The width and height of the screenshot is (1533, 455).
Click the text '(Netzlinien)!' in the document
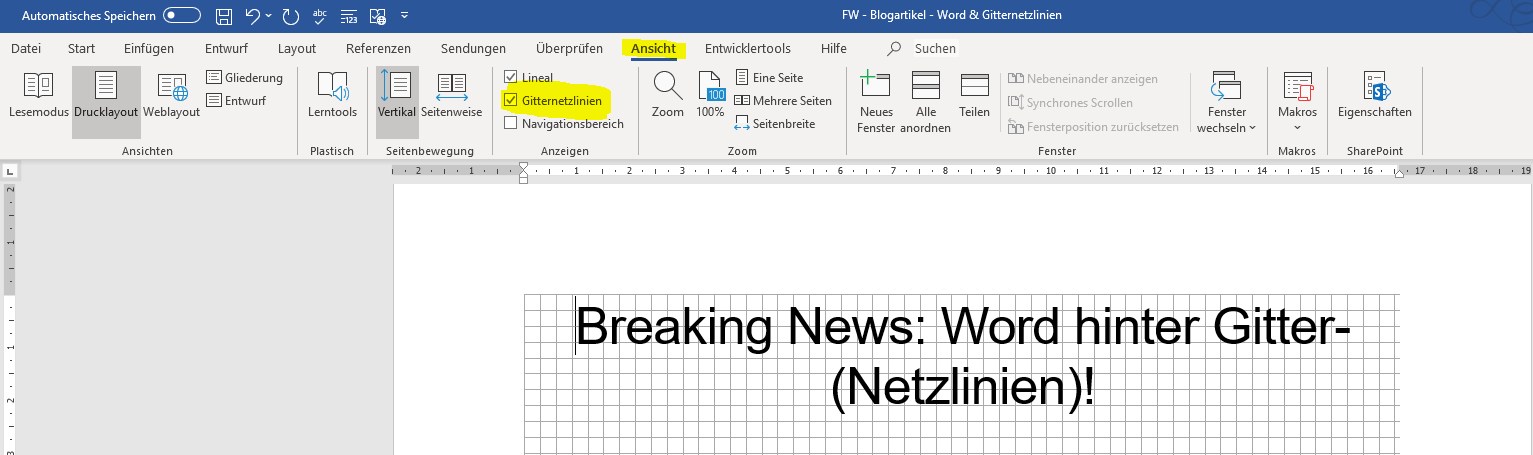[x=962, y=388]
